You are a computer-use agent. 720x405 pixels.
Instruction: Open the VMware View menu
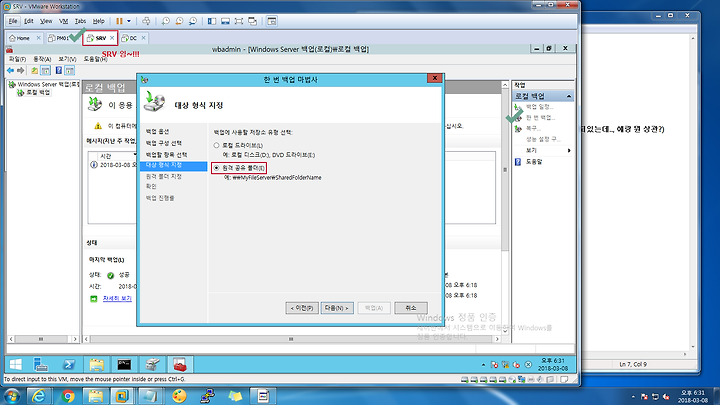[46, 21]
